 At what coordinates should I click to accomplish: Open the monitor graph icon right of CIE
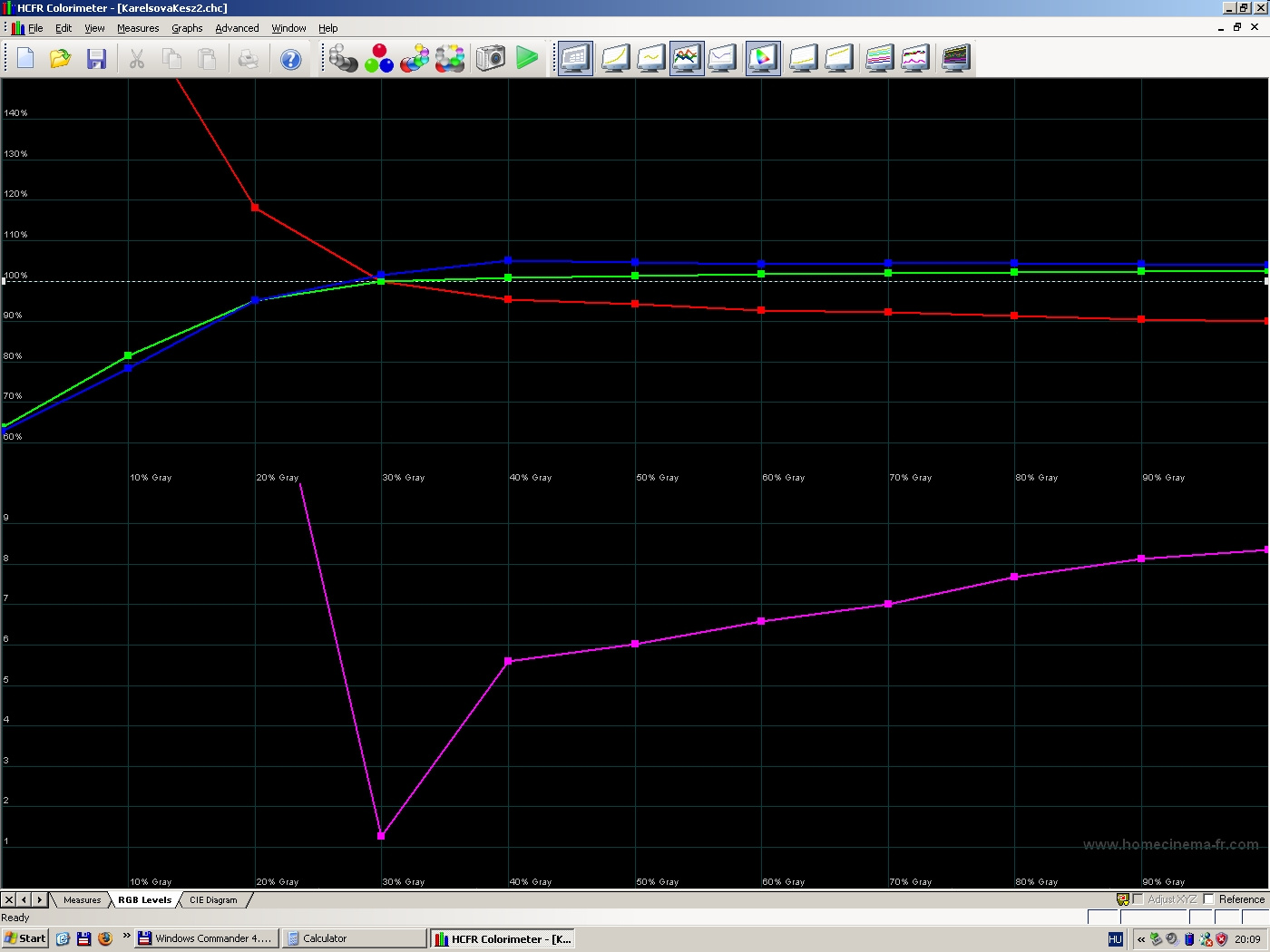click(x=803, y=59)
